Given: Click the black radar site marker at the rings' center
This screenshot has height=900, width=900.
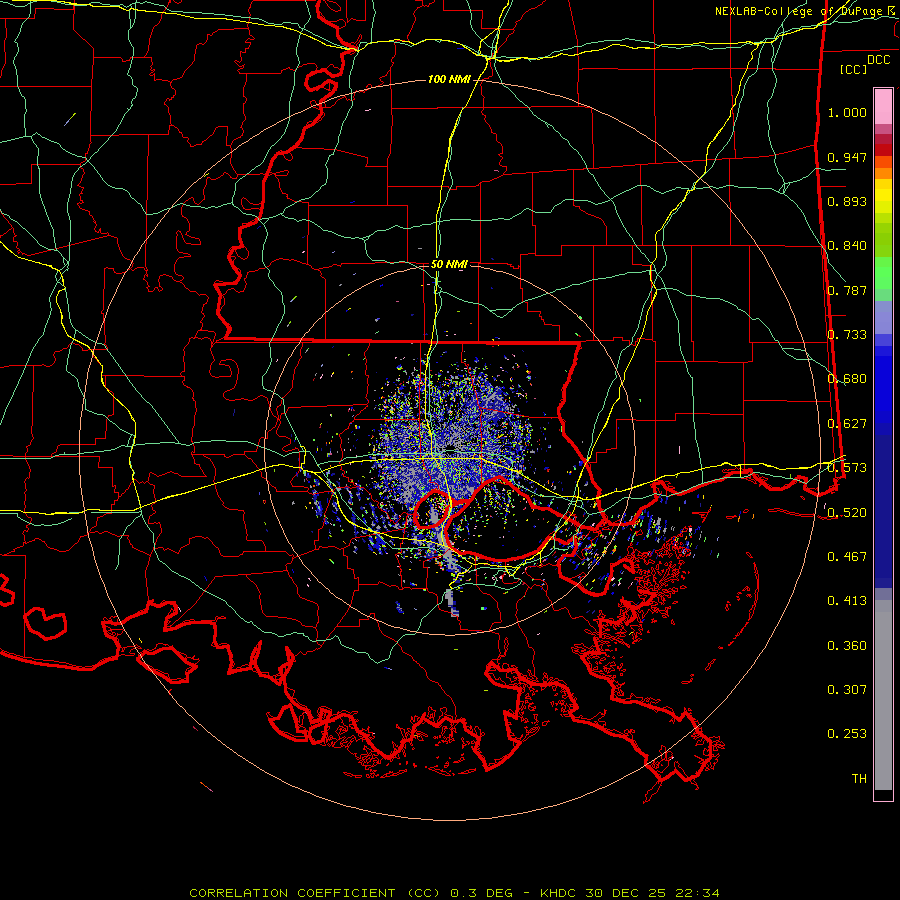Looking at the screenshot, I should 451,450.
